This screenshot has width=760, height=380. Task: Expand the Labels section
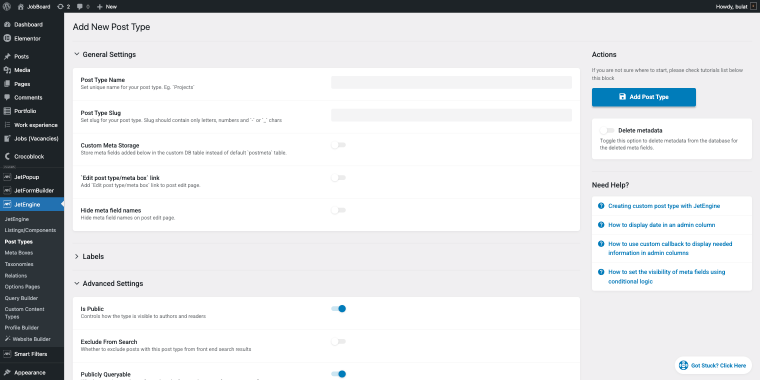point(89,256)
